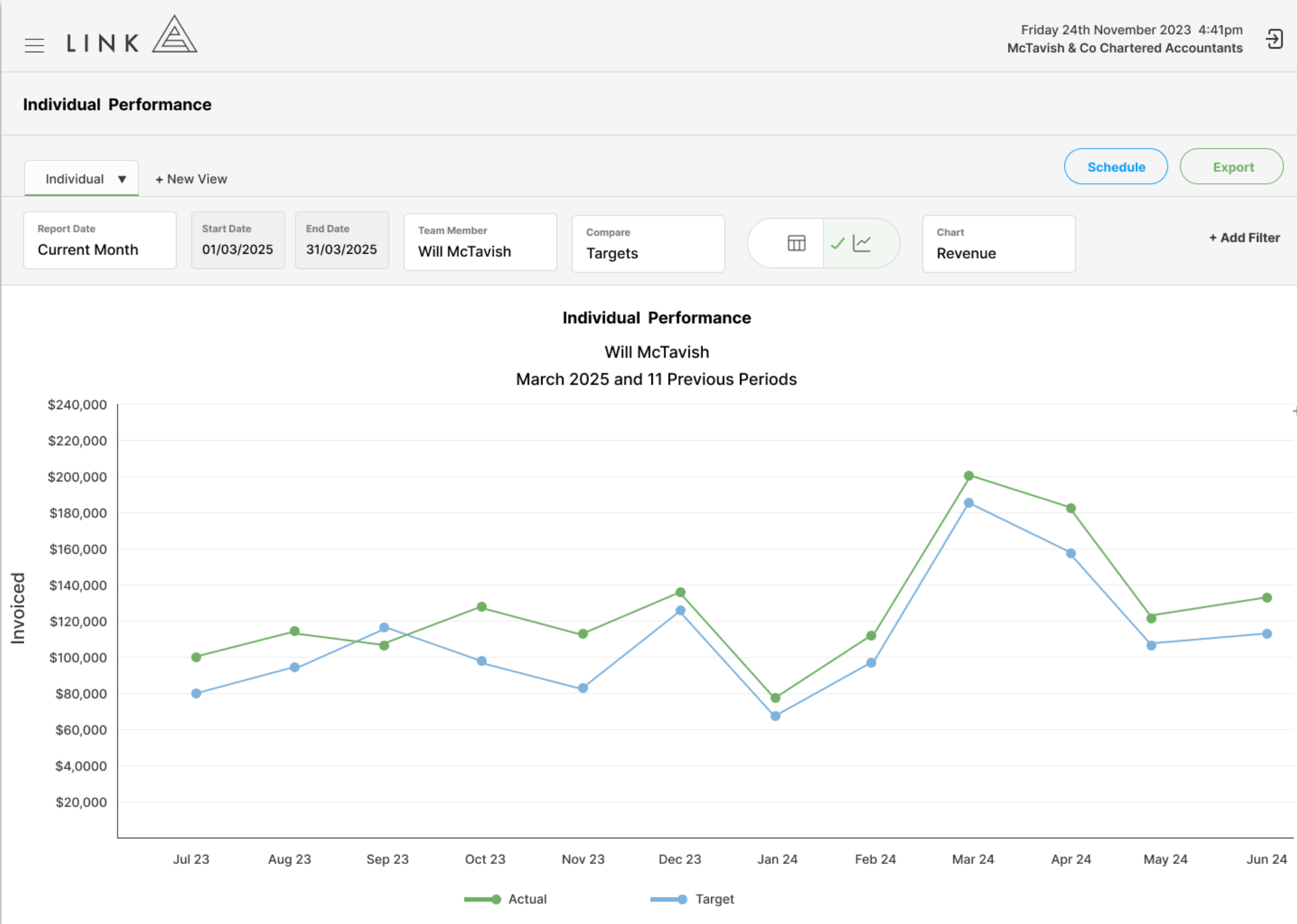
Task: Click + Add Filter link
Action: click(1244, 238)
